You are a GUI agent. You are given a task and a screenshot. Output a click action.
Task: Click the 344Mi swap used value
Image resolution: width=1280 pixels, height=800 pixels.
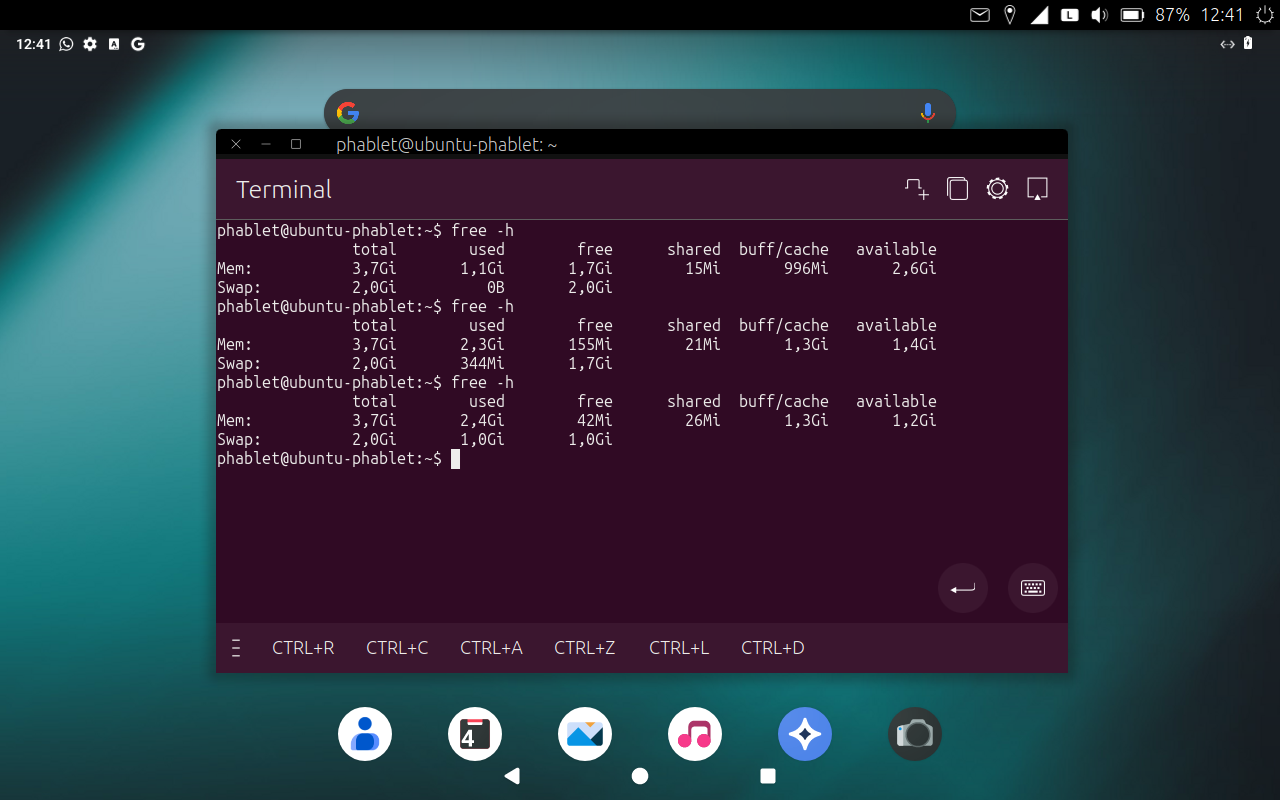click(482, 363)
